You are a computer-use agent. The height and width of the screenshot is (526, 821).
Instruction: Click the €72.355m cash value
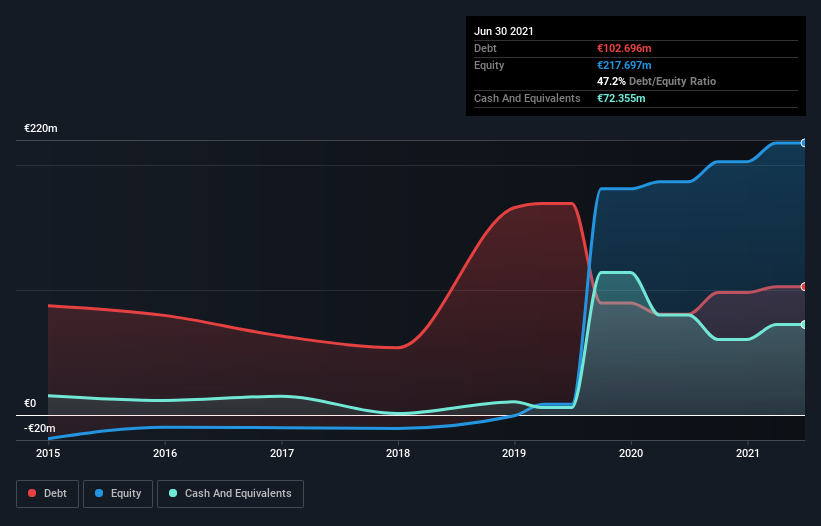[x=621, y=98]
